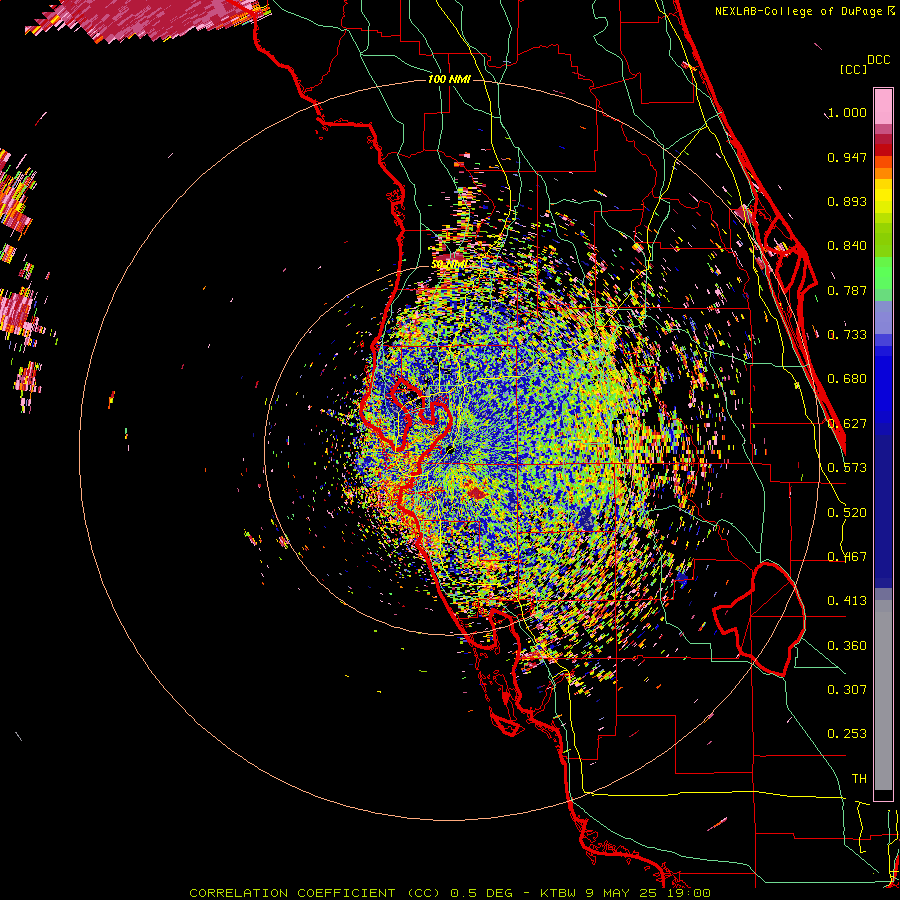Click the [CC] label above color bar

[x=853, y=69]
